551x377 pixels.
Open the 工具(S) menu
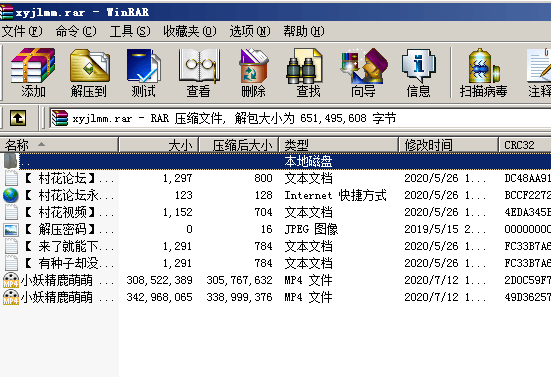[130, 32]
